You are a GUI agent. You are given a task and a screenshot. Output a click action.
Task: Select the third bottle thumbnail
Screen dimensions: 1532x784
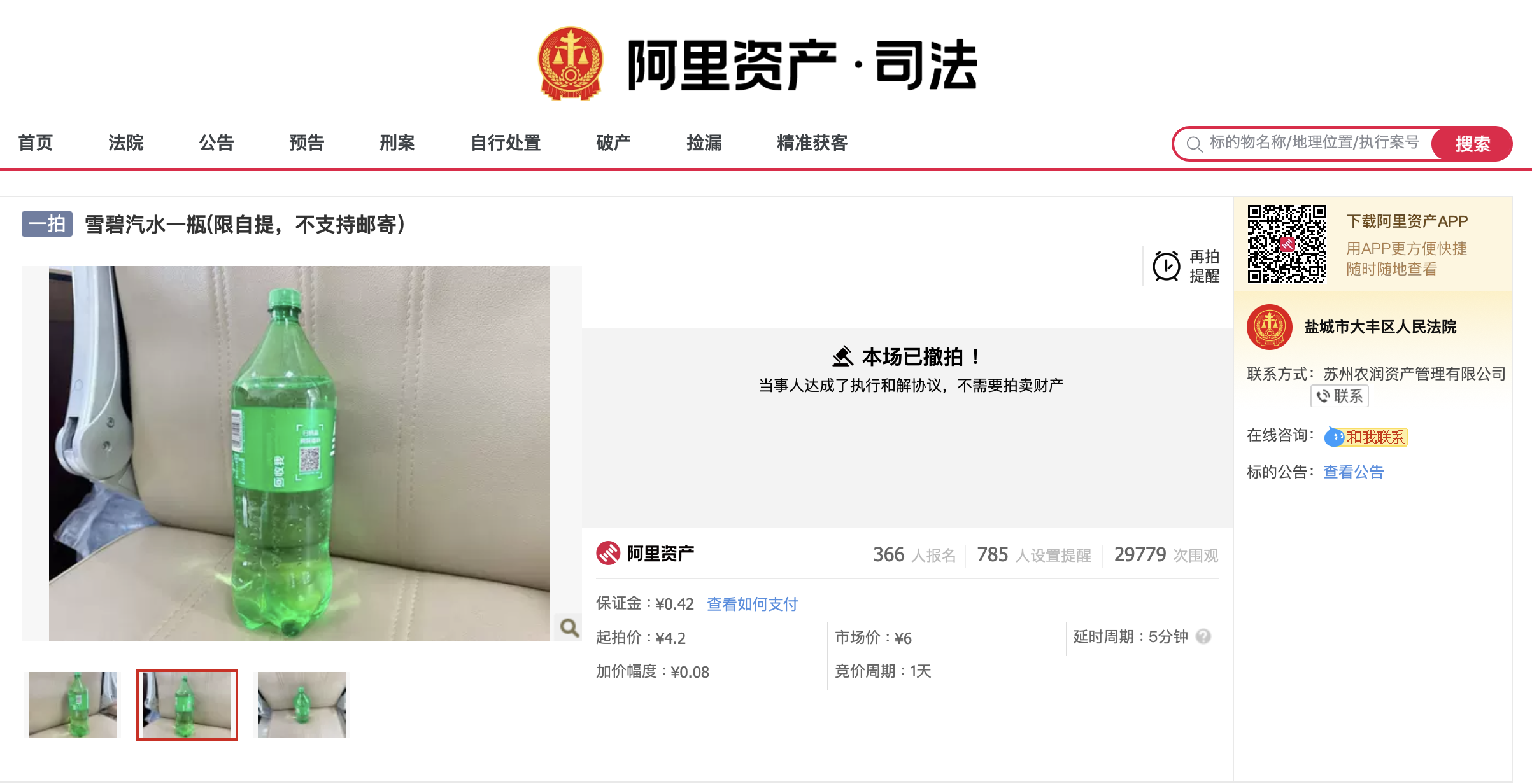[302, 705]
